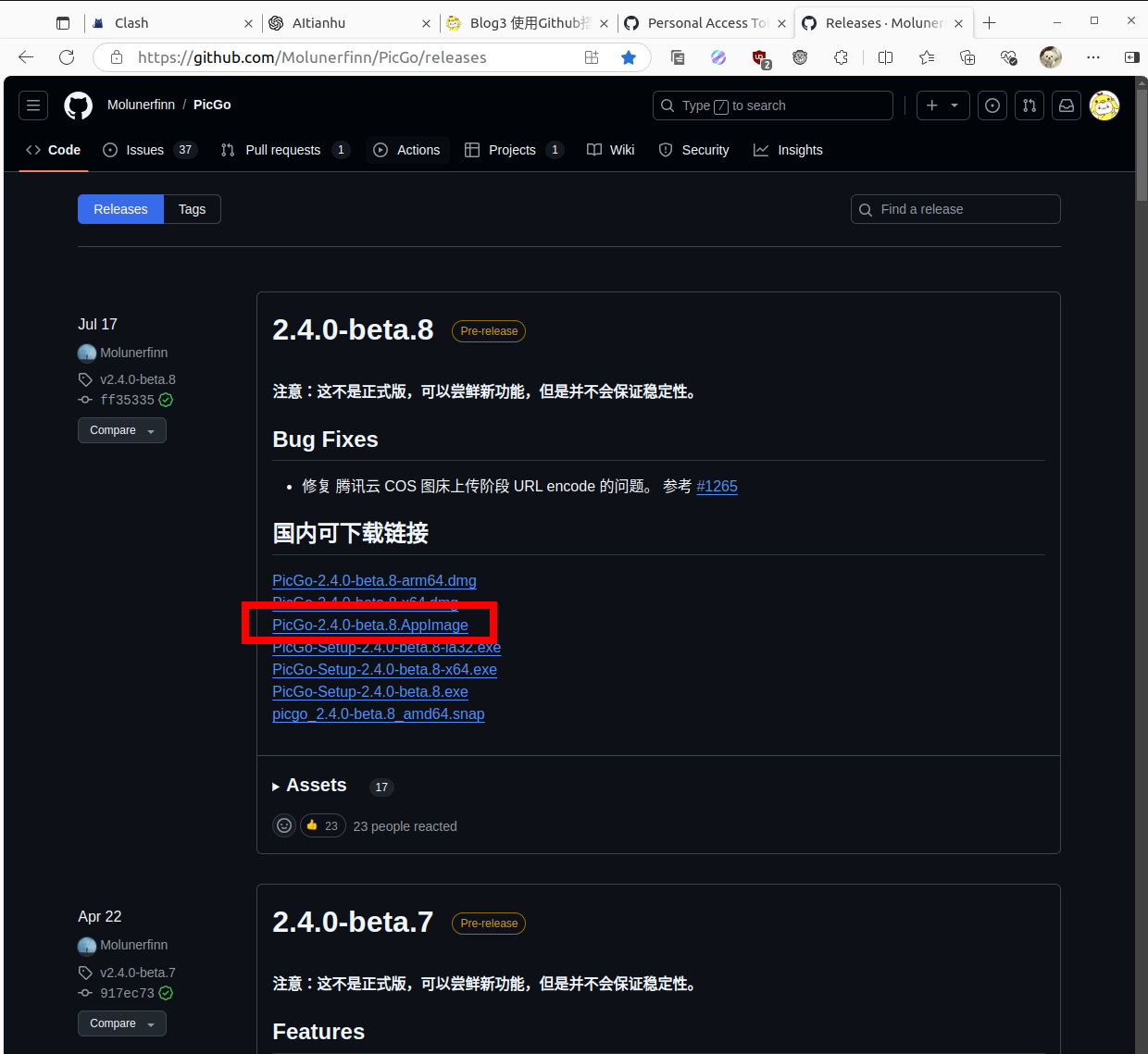Image resolution: width=1148 pixels, height=1054 pixels.
Task: Download picgo_2.4.0-beta.8_amd64.snap link
Action: point(379,713)
